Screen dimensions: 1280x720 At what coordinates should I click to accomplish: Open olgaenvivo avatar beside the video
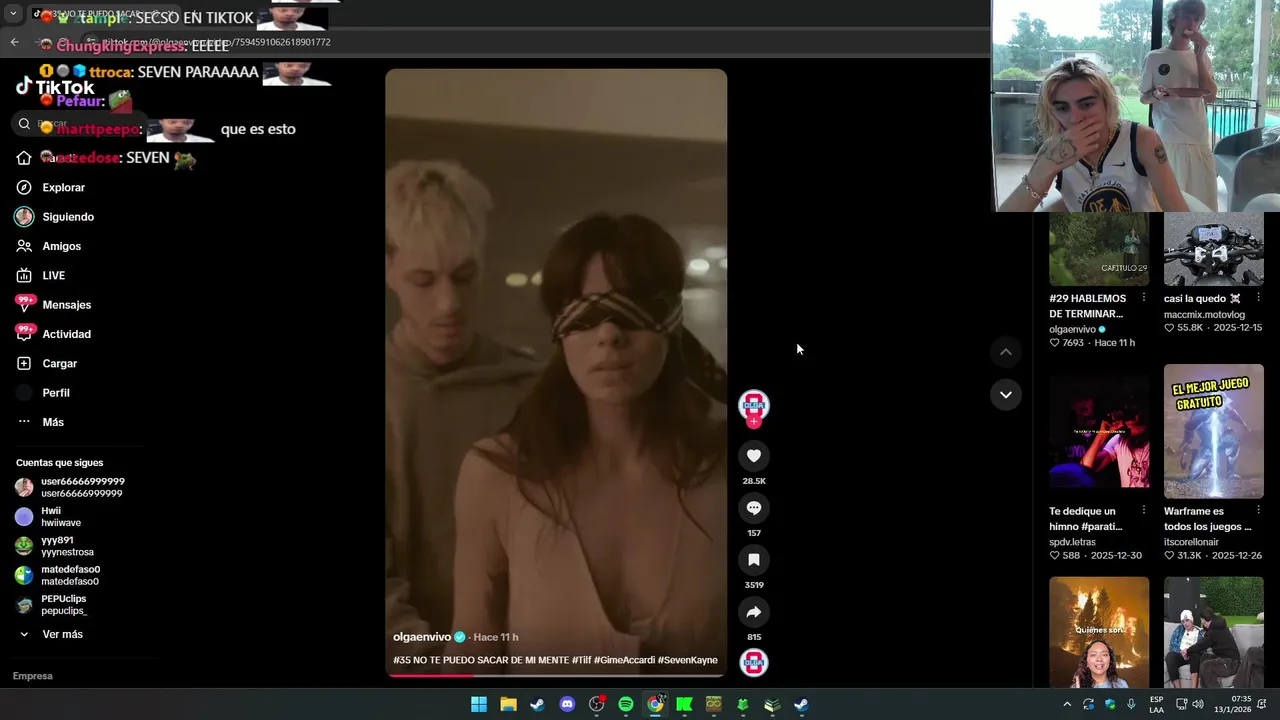(754, 404)
